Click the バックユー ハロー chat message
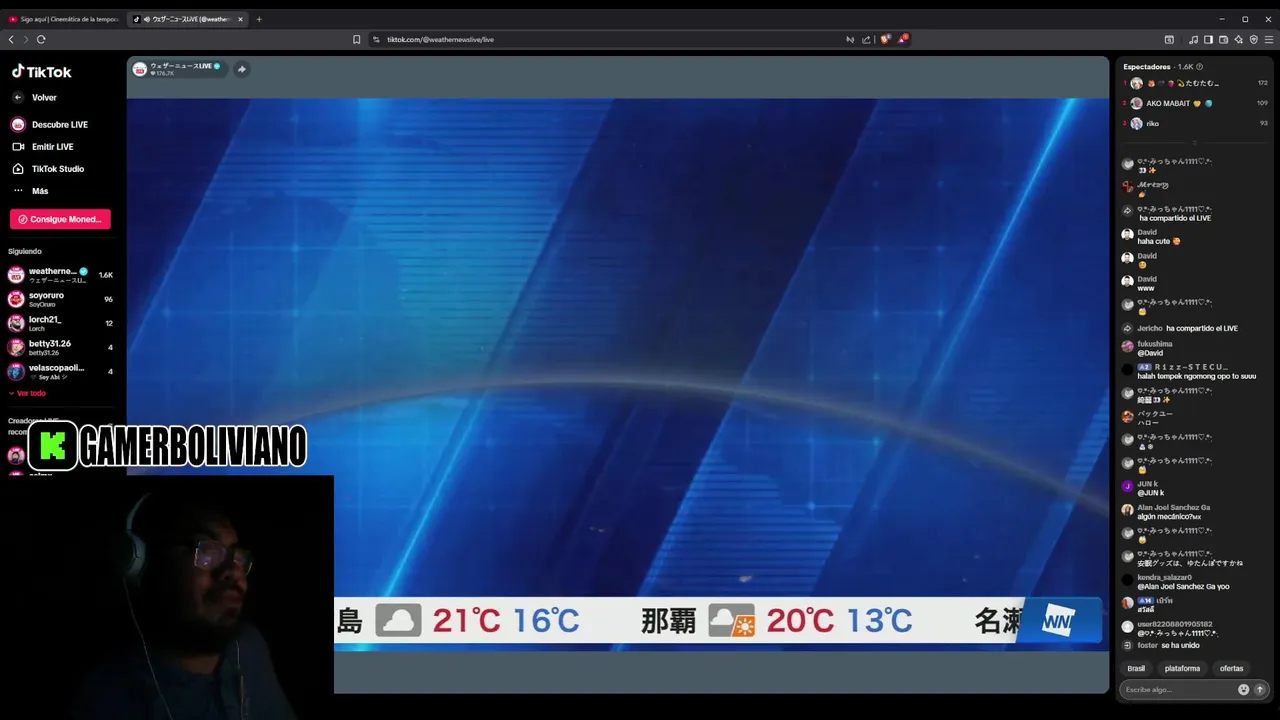This screenshot has height=720, width=1280. (x=1155, y=418)
